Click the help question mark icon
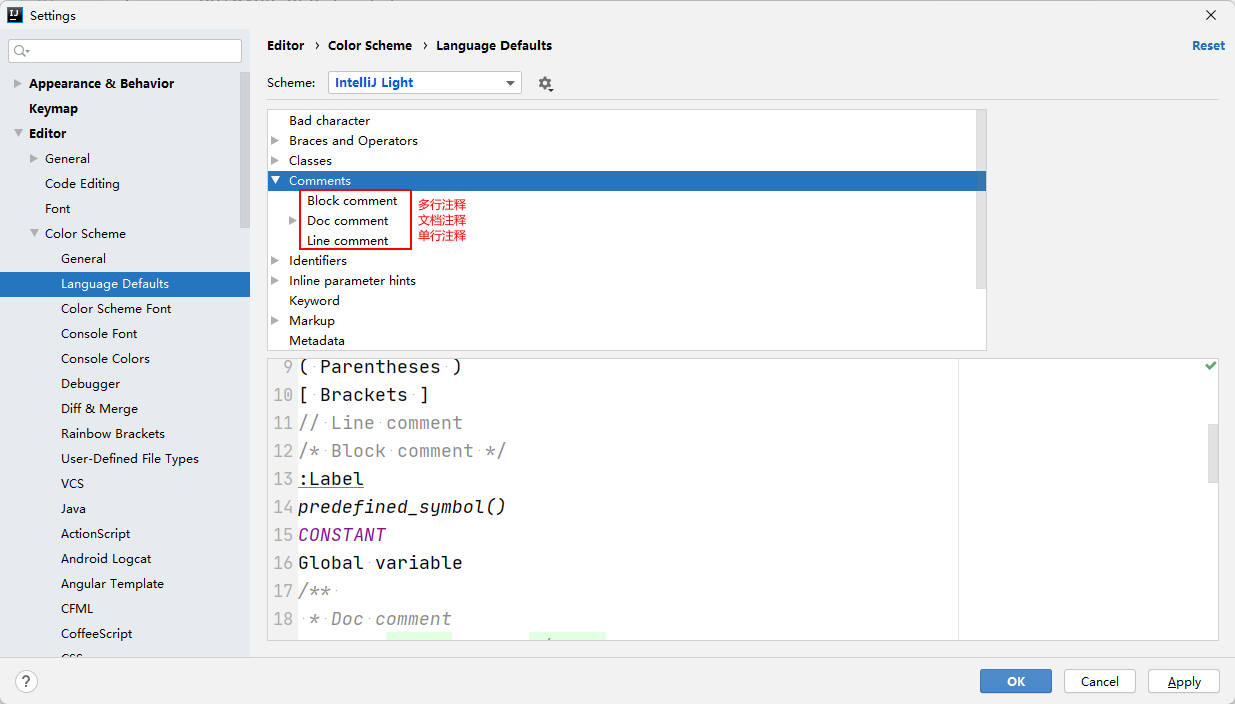This screenshot has width=1235, height=704. click(x=26, y=682)
